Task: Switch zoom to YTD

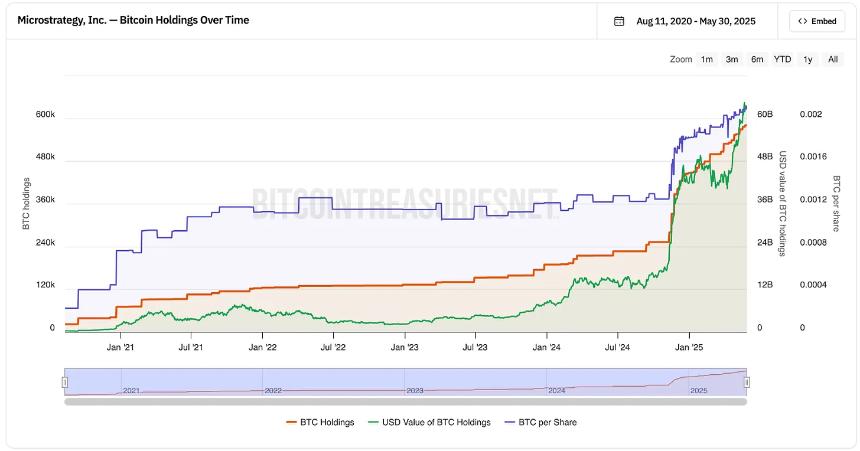Action: [x=782, y=59]
